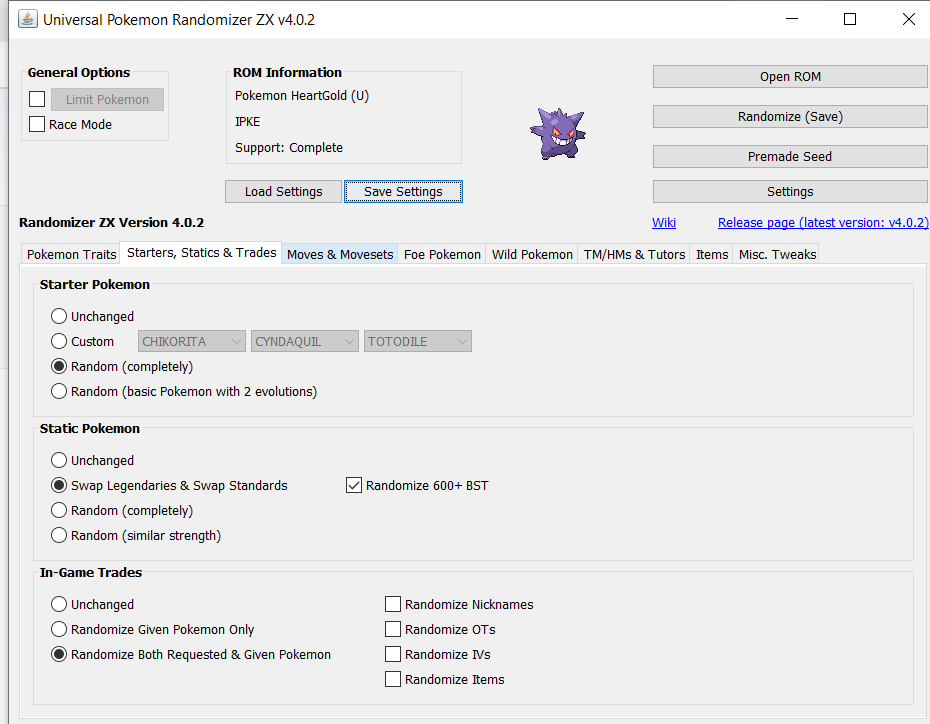
Task: Select Randomize Given Pokemon Only
Action: click(59, 629)
